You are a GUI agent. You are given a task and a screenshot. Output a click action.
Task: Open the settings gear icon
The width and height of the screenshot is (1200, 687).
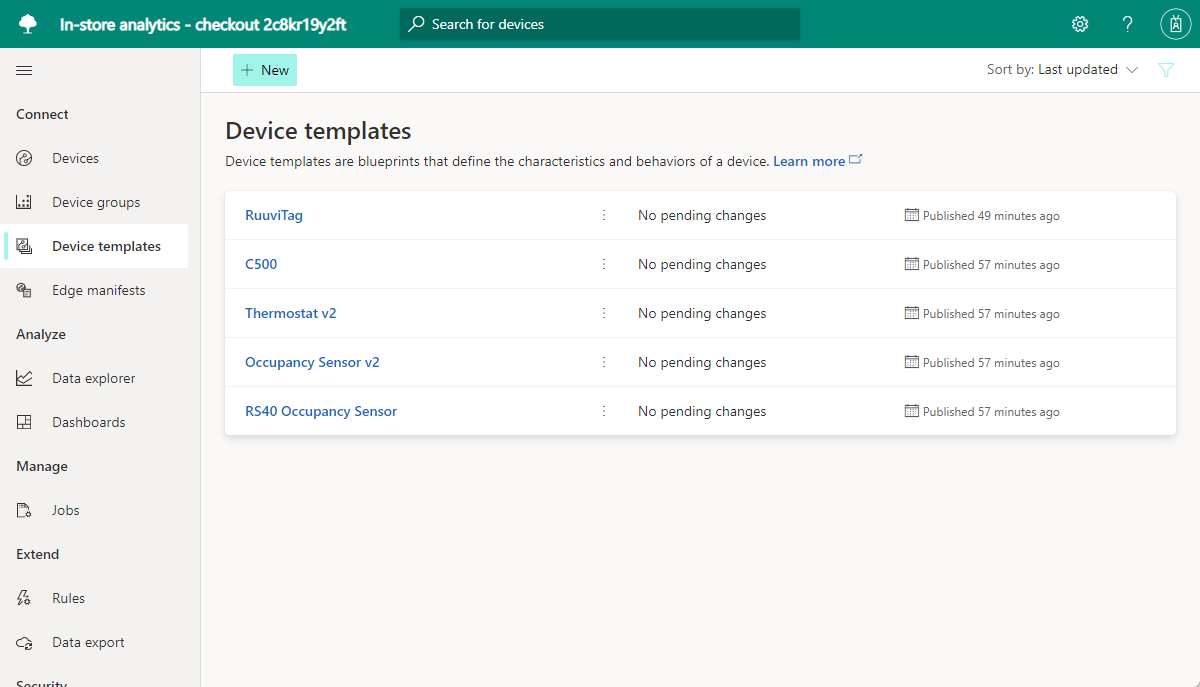pyautogui.click(x=1080, y=24)
